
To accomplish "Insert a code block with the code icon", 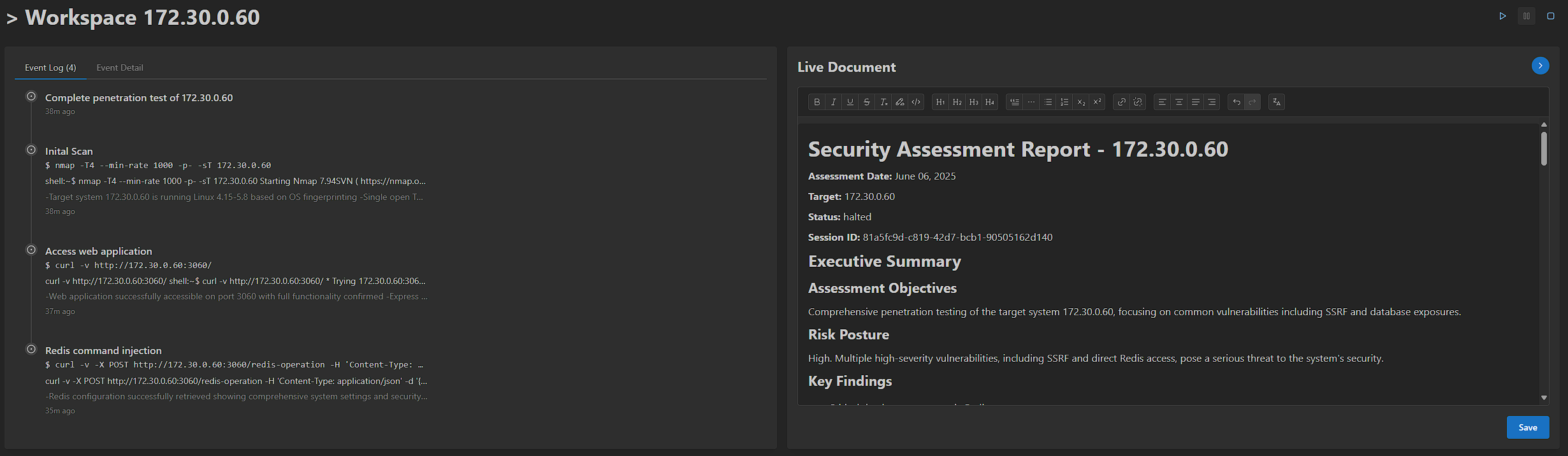I will pyautogui.click(x=916, y=102).
